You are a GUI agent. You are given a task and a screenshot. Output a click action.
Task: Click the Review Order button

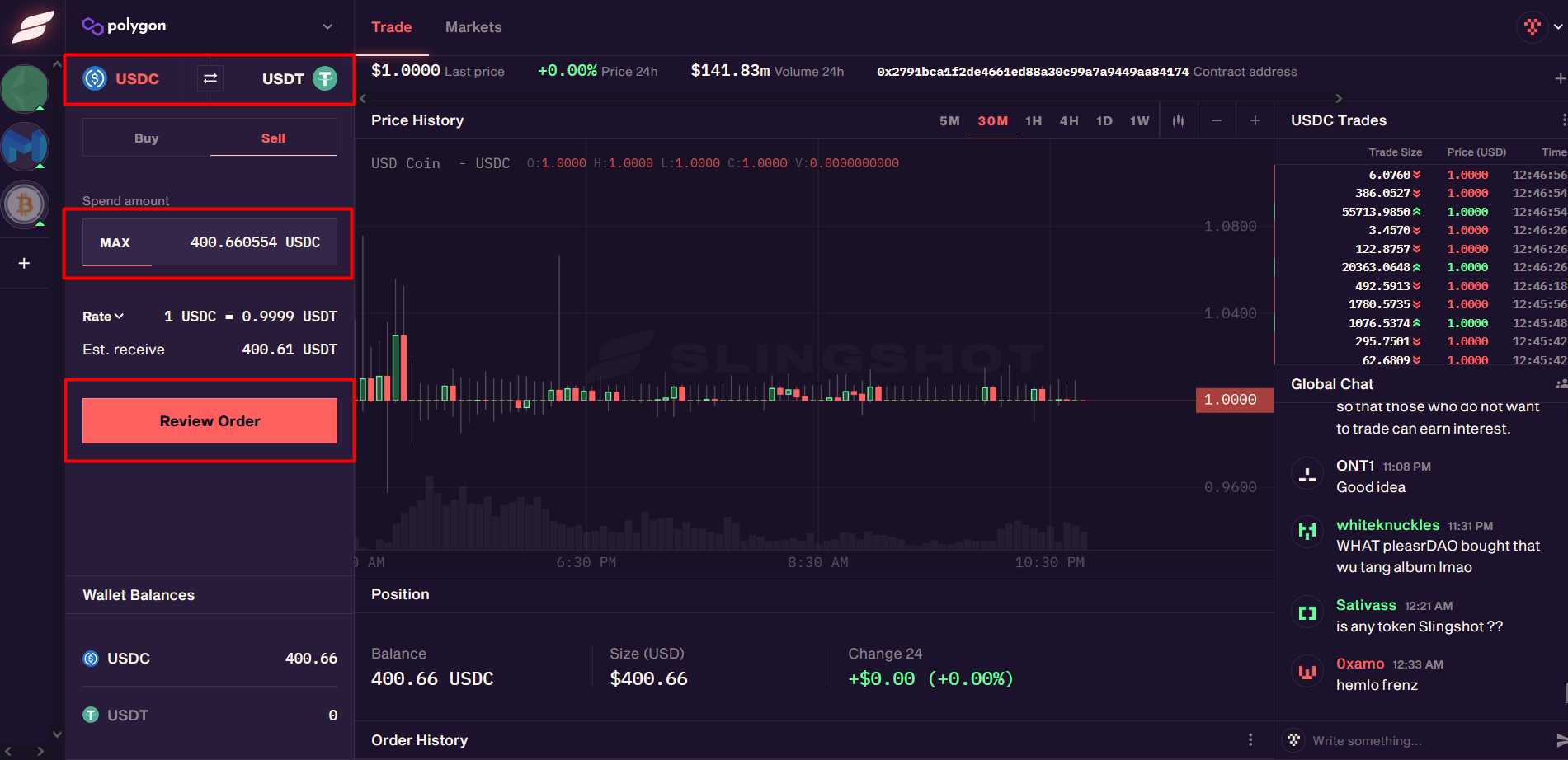point(210,420)
